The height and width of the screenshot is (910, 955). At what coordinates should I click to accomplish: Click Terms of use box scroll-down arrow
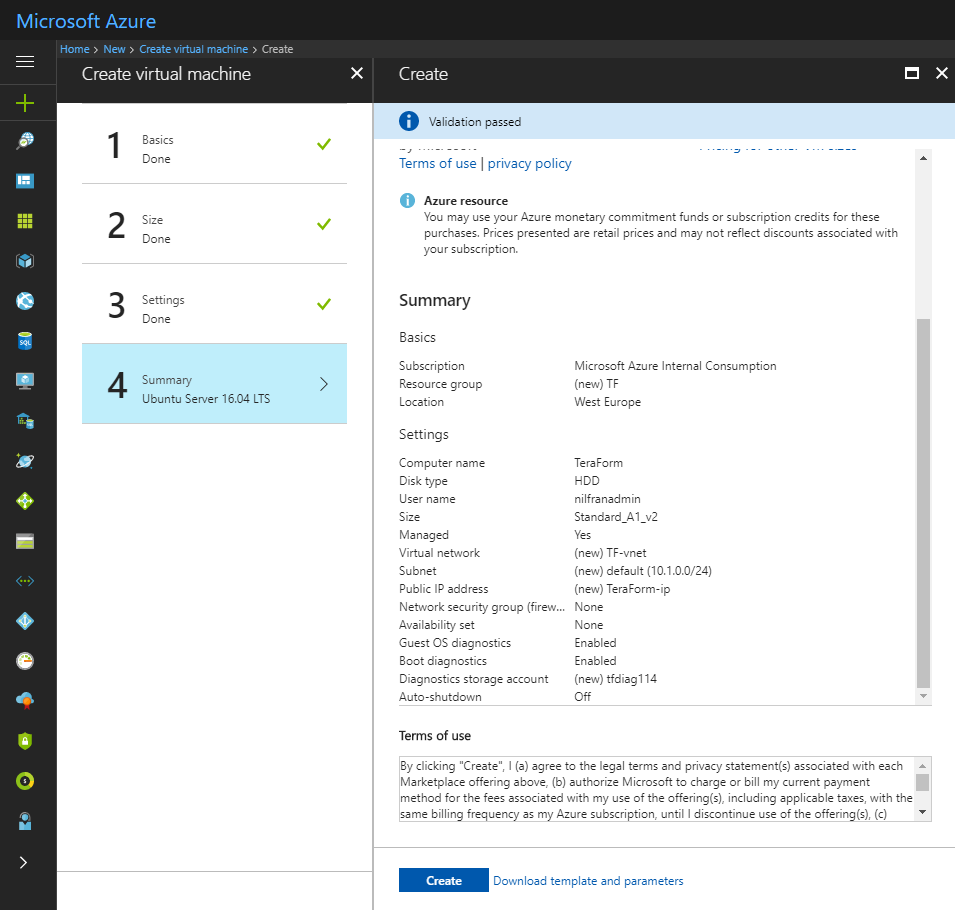tap(922, 812)
